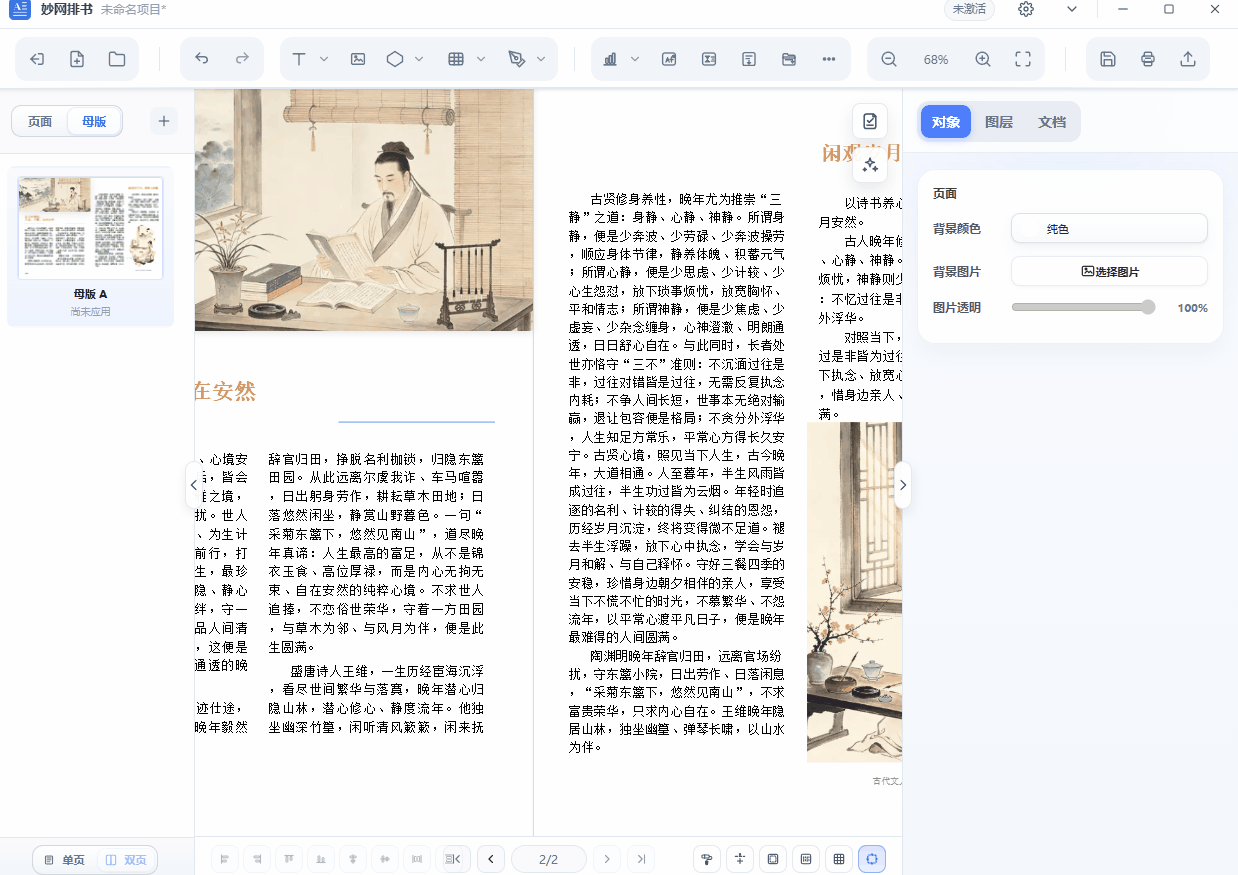
Task: Click the formula insert icon
Action: 709,59
